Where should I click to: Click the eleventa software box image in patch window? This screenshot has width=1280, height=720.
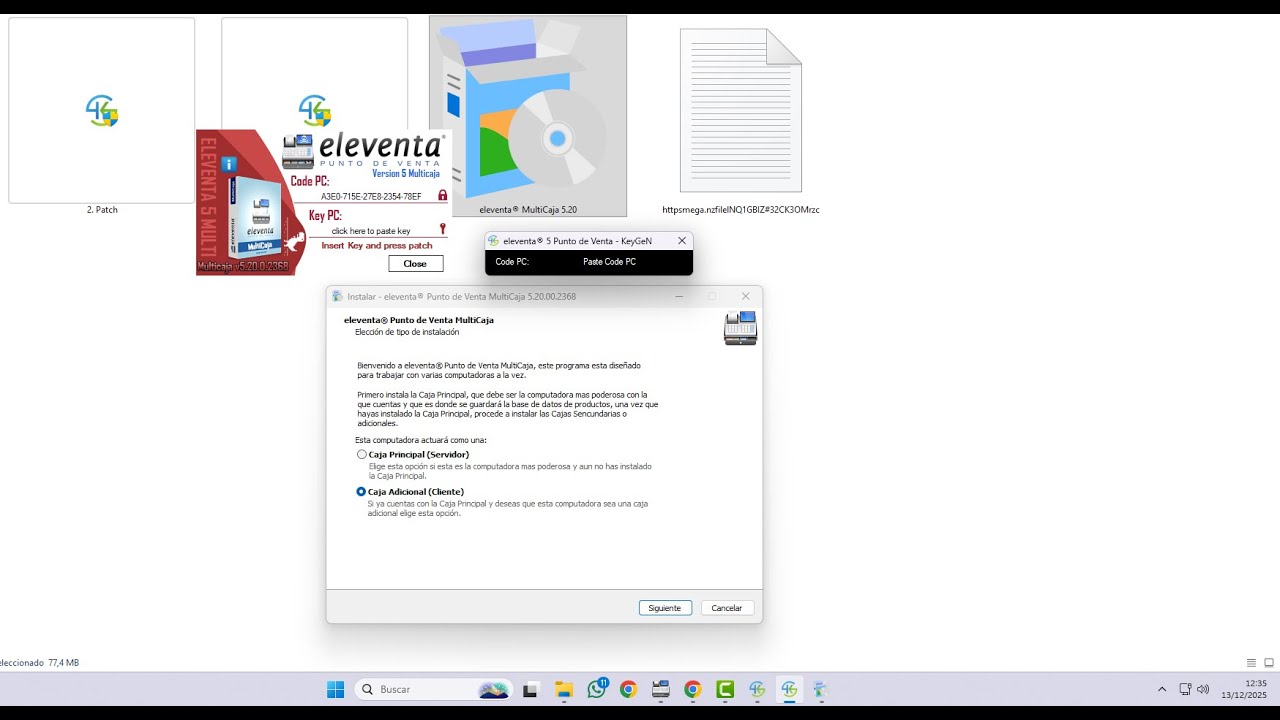click(257, 218)
